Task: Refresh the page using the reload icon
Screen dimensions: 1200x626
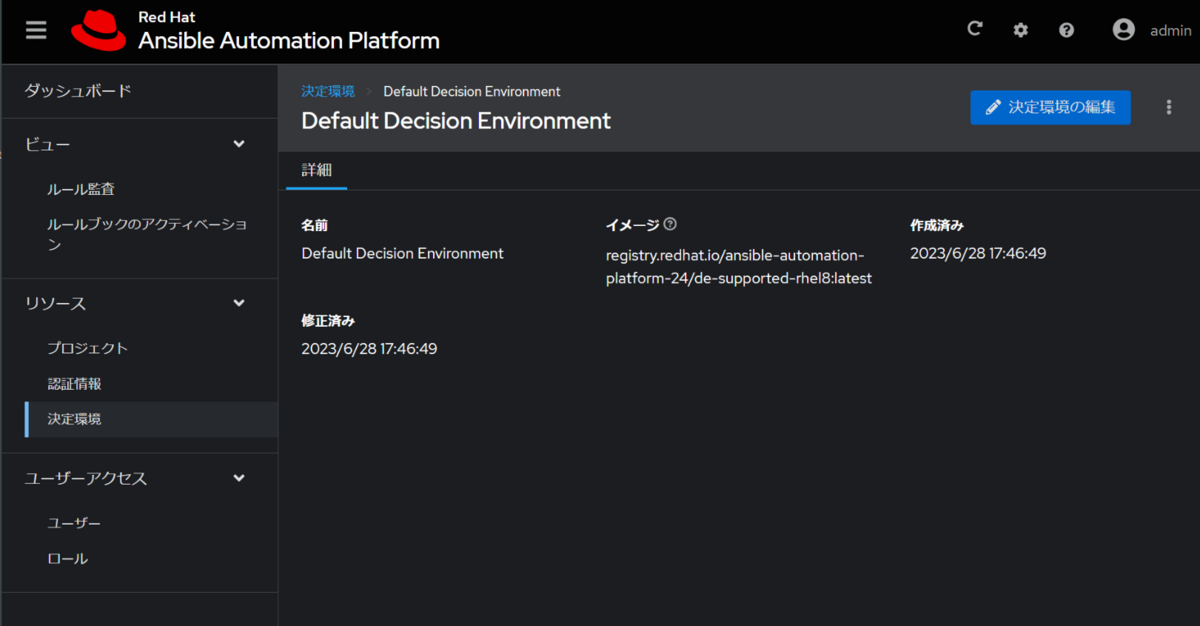Action: (x=975, y=29)
